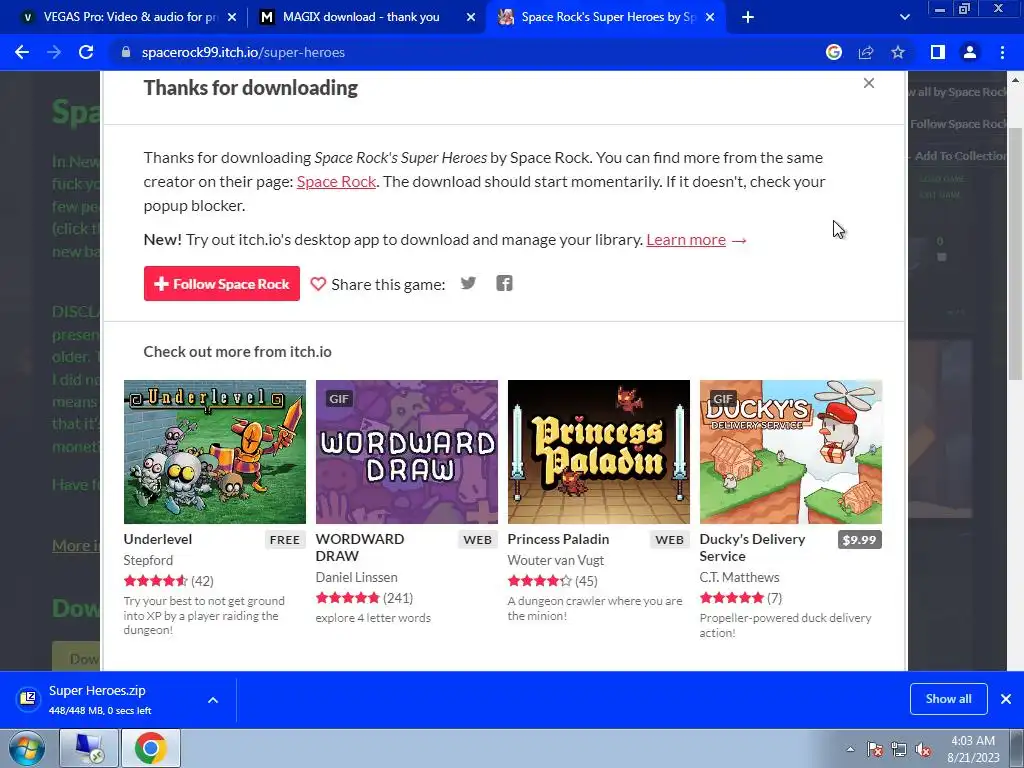1024x768 pixels.
Task: Close the MAGIX download tab
Action: point(471,17)
